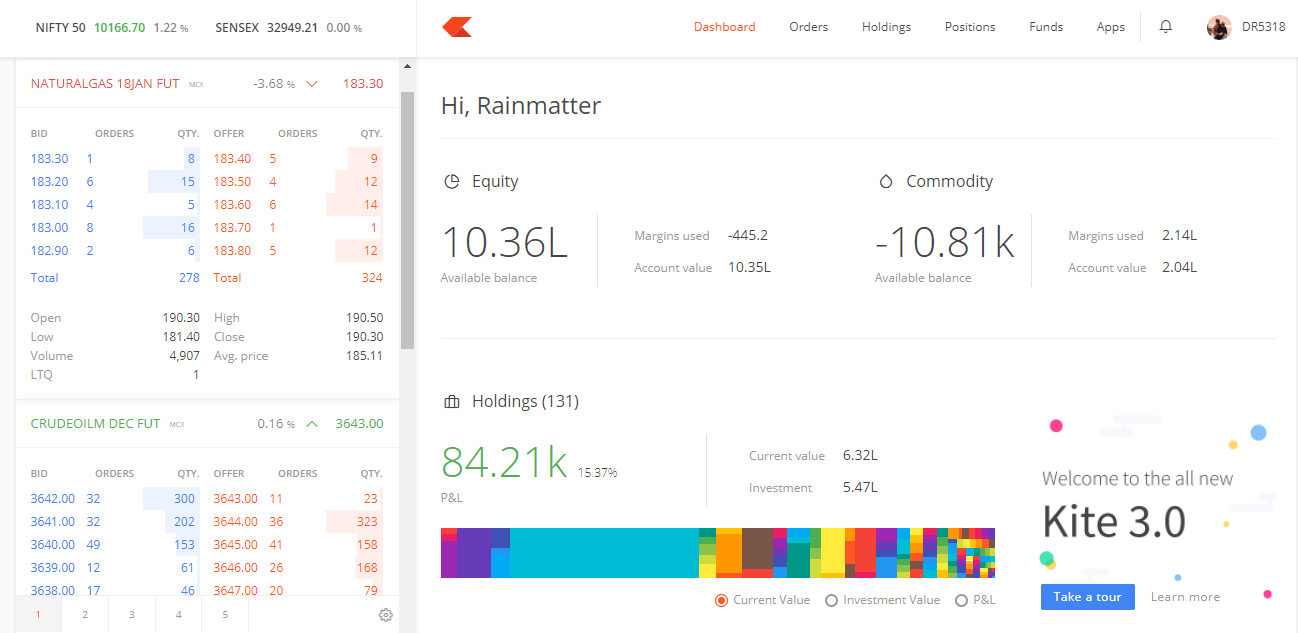Click the Holdings briefcase icon
This screenshot has height=633, width=1298.
[x=452, y=402]
